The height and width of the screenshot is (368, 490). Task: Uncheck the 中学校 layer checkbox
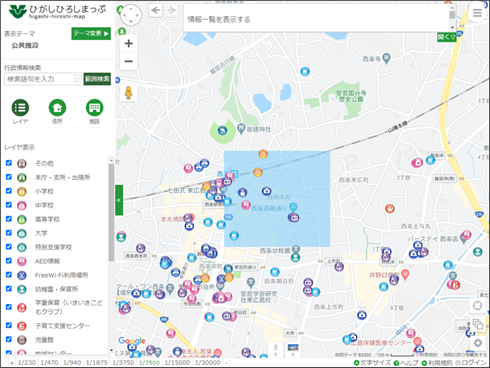9,205
